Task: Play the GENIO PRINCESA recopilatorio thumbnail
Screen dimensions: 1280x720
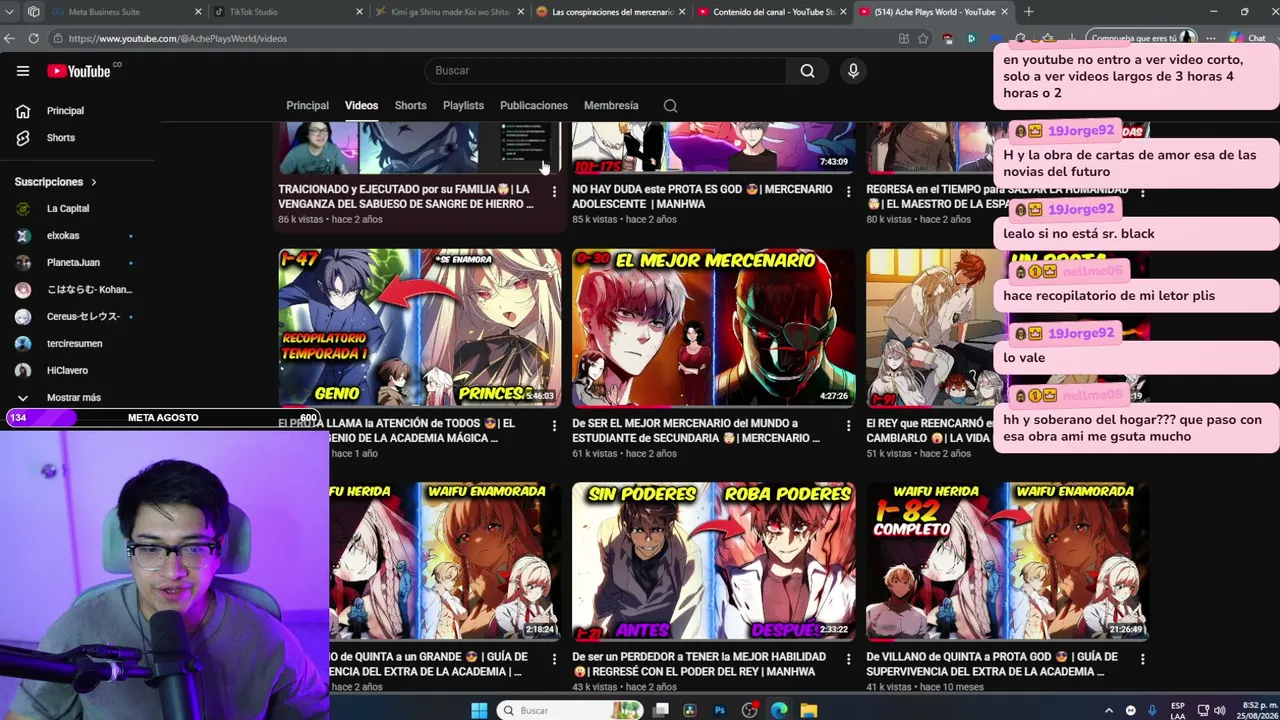Action: (x=420, y=328)
